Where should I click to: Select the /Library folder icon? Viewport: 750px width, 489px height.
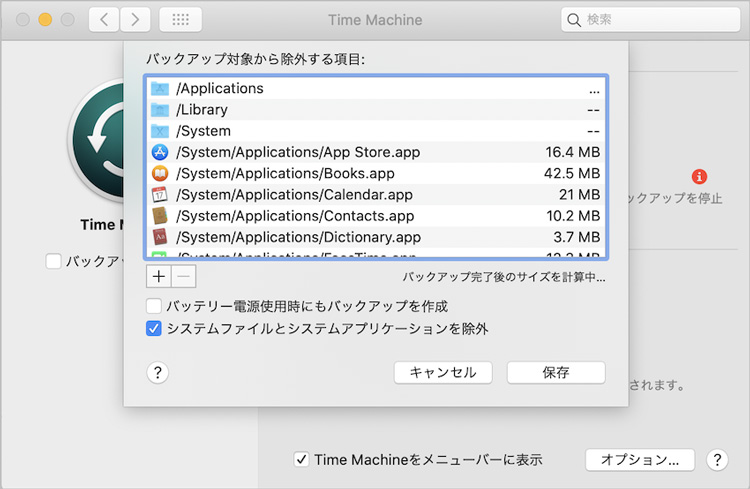[x=160, y=110]
